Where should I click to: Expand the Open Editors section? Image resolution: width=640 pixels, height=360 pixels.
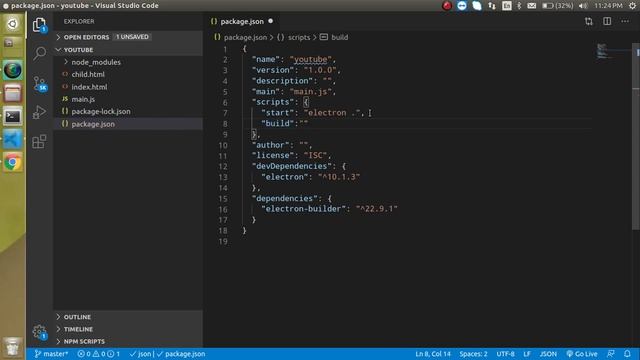tap(128, 37)
